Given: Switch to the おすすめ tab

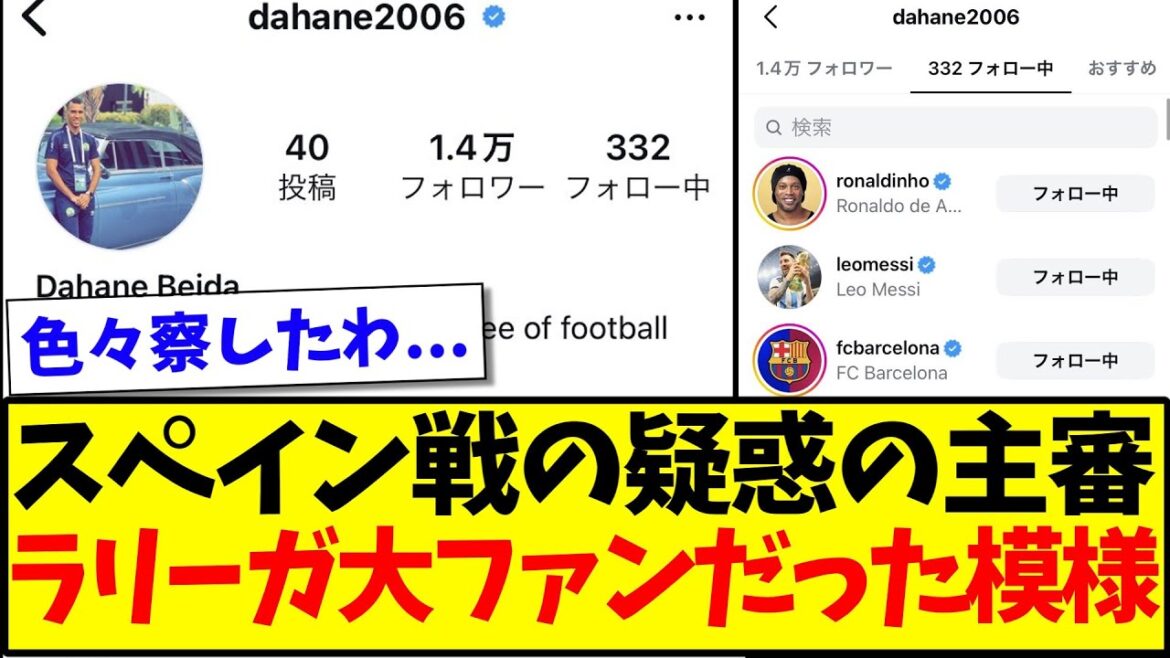Looking at the screenshot, I should tap(1121, 69).
